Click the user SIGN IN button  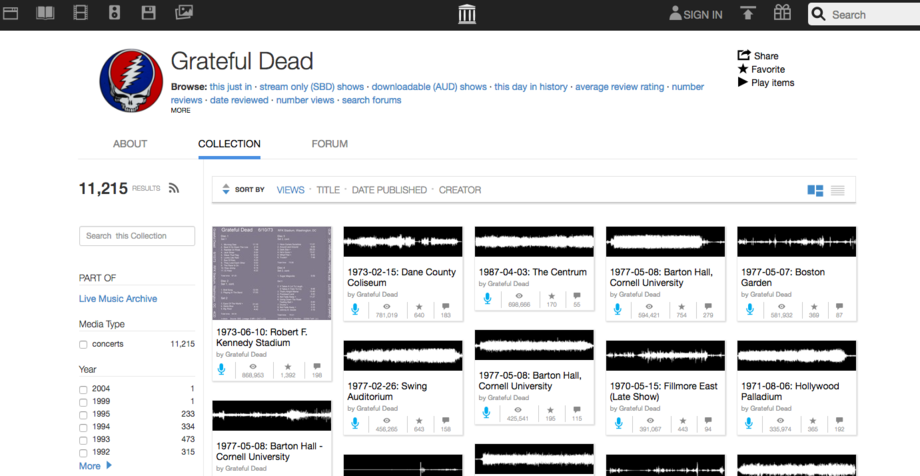click(x=696, y=14)
